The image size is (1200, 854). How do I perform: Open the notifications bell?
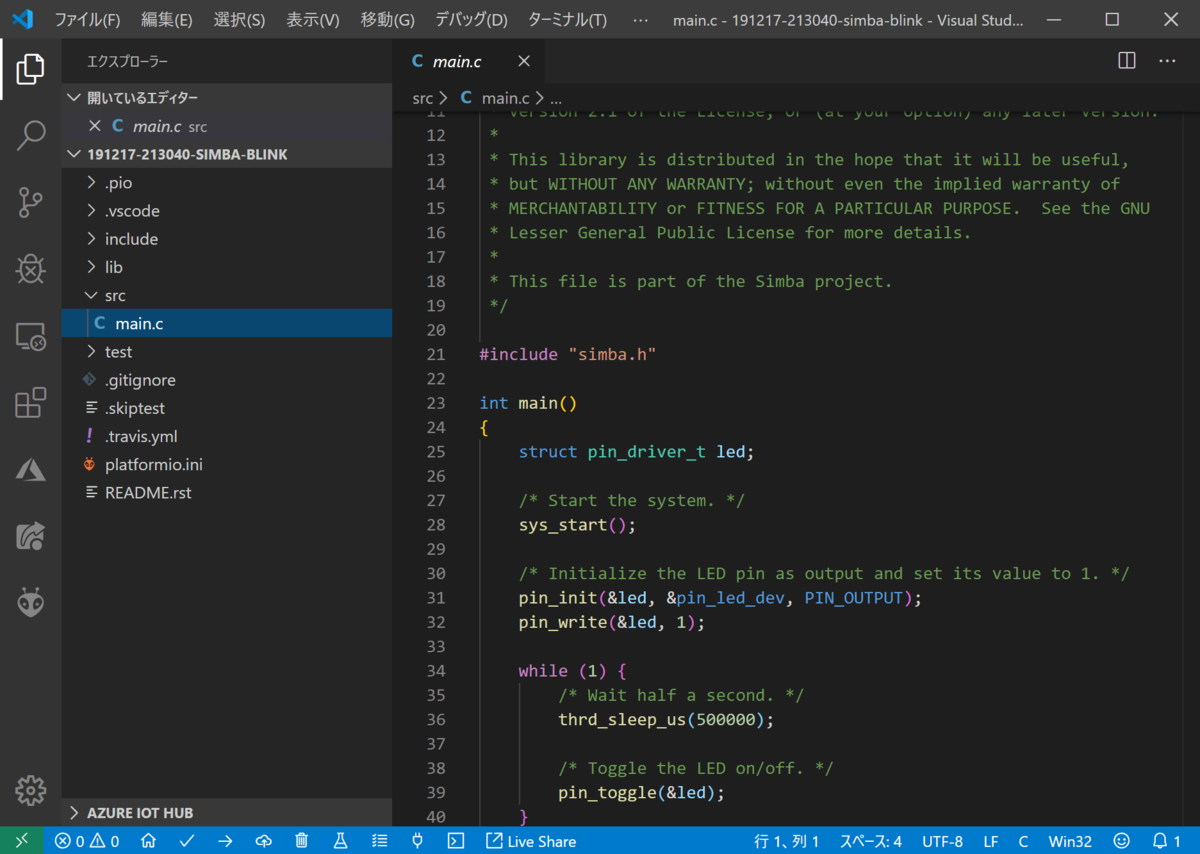coord(1166,841)
